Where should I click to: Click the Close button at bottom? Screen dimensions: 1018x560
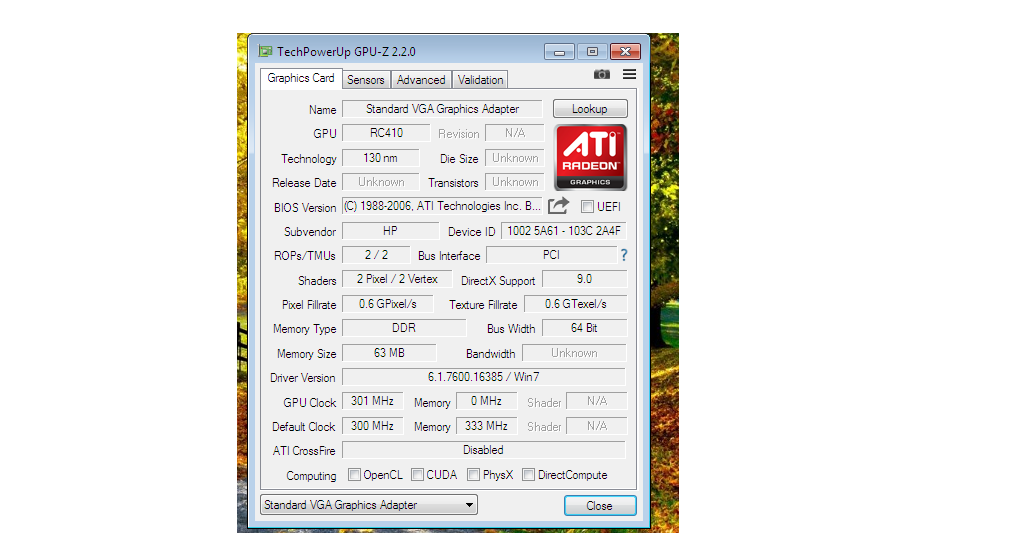(599, 505)
